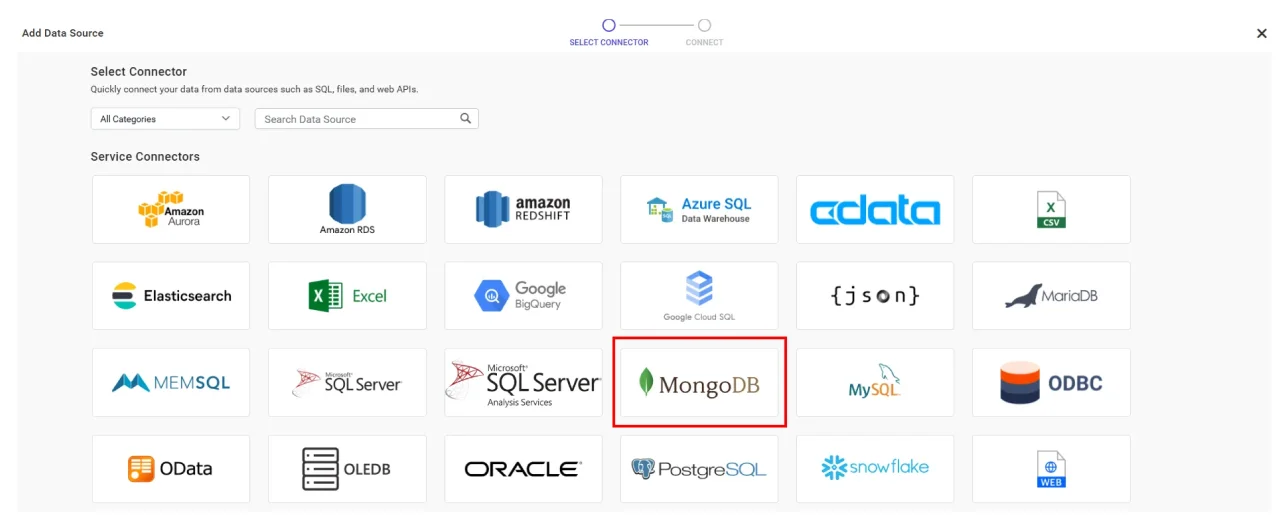Select the Microsoft SQL Server connector

pos(347,382)
